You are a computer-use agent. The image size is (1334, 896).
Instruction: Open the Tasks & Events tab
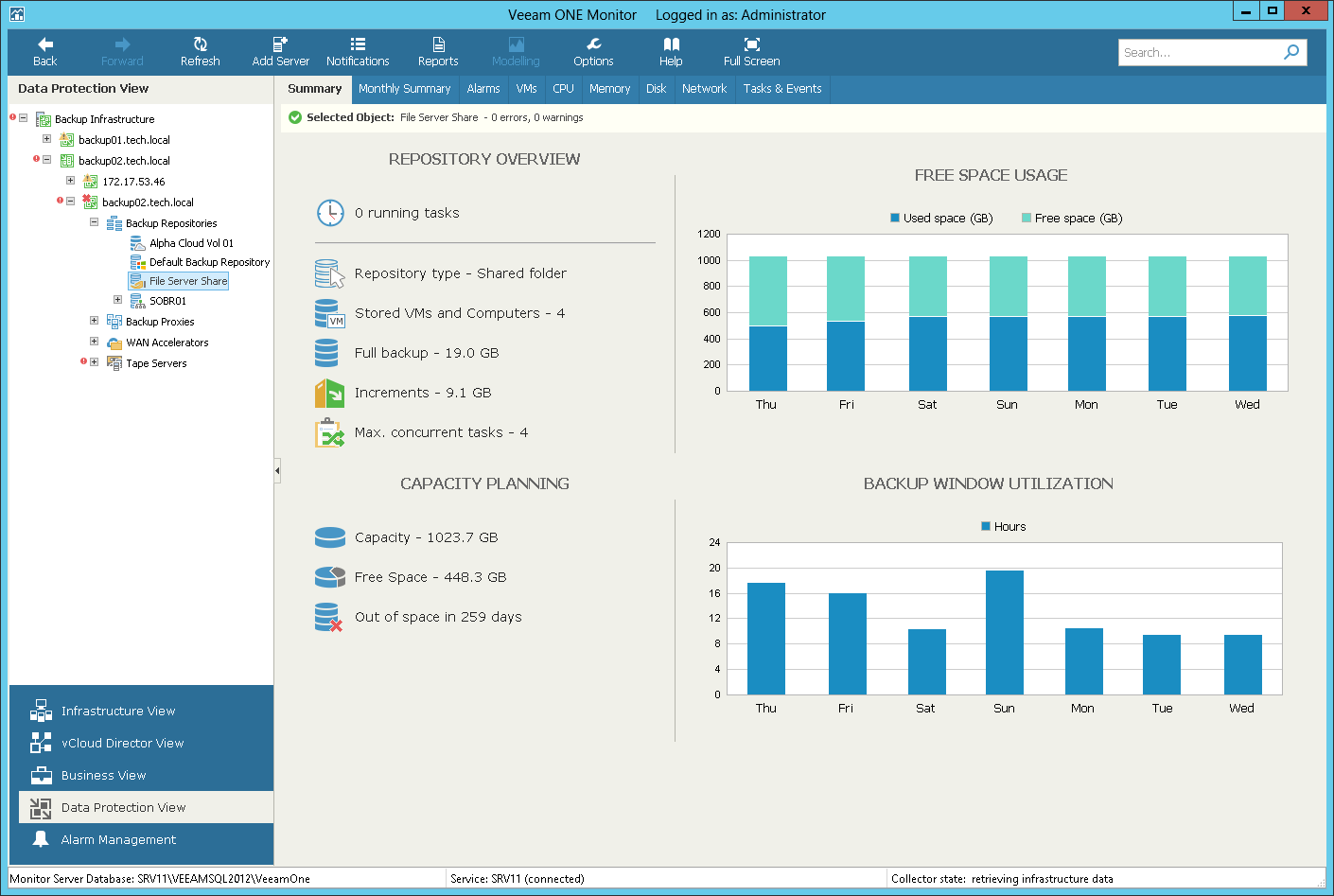click(781, 89)
